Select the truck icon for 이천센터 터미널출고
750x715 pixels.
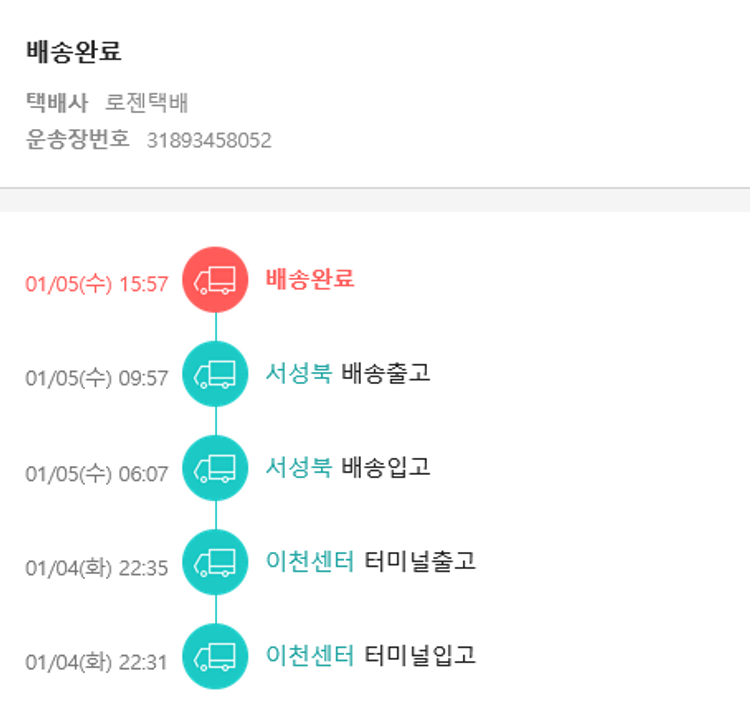tap(215, 562)
